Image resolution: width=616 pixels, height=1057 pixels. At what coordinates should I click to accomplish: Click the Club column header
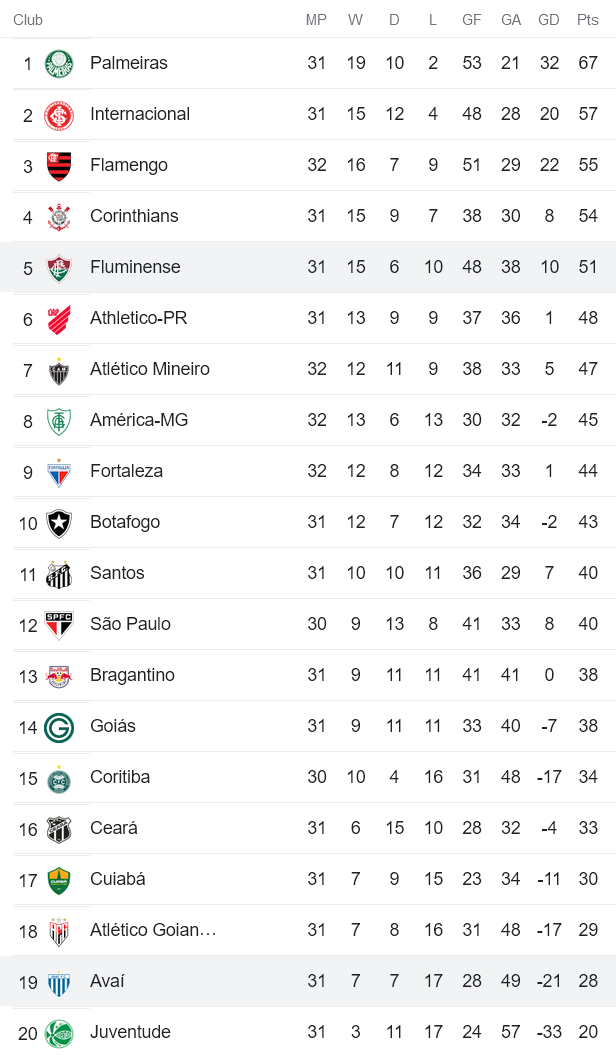click(26, 18)
